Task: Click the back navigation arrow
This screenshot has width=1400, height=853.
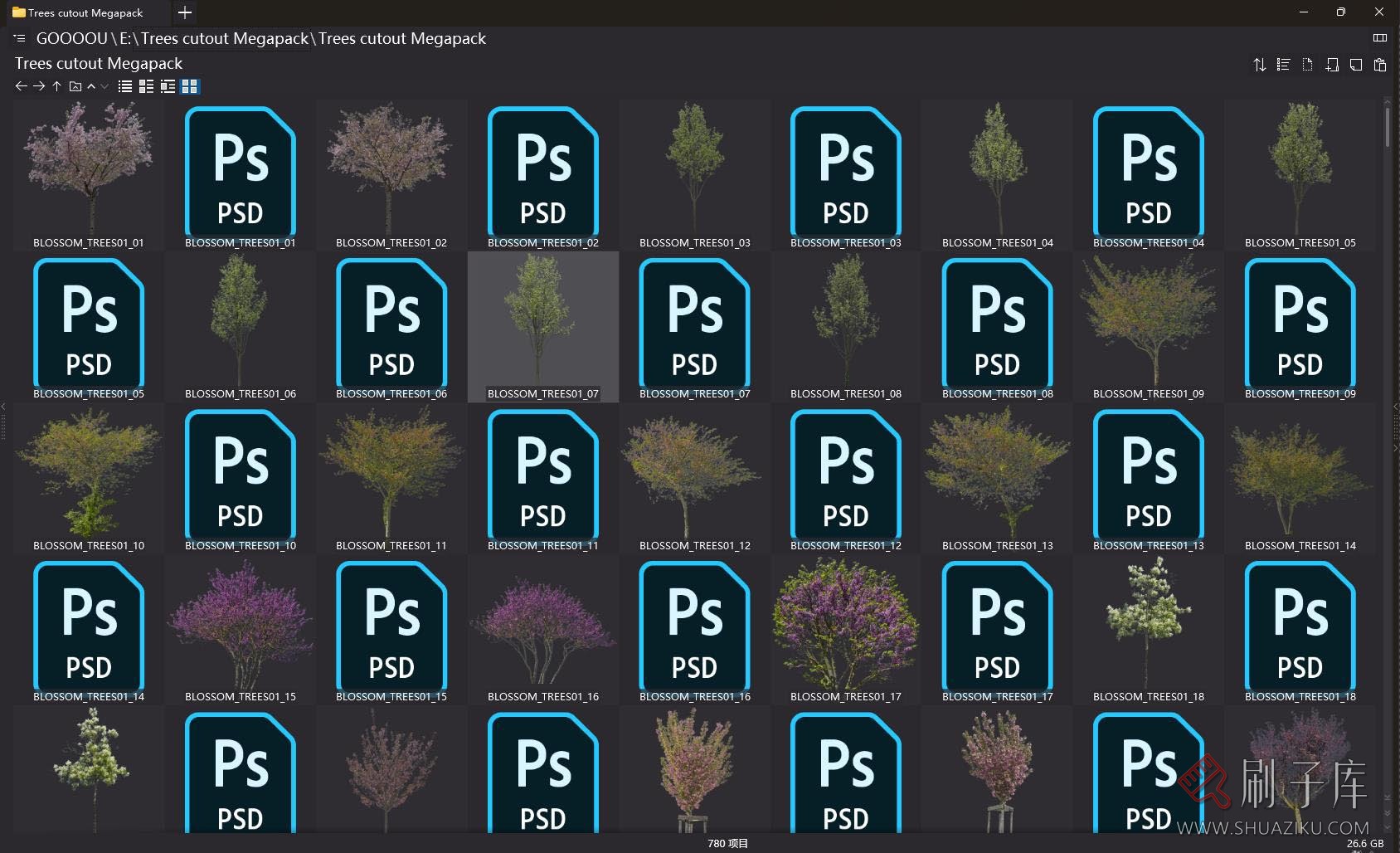Action: 21,86
